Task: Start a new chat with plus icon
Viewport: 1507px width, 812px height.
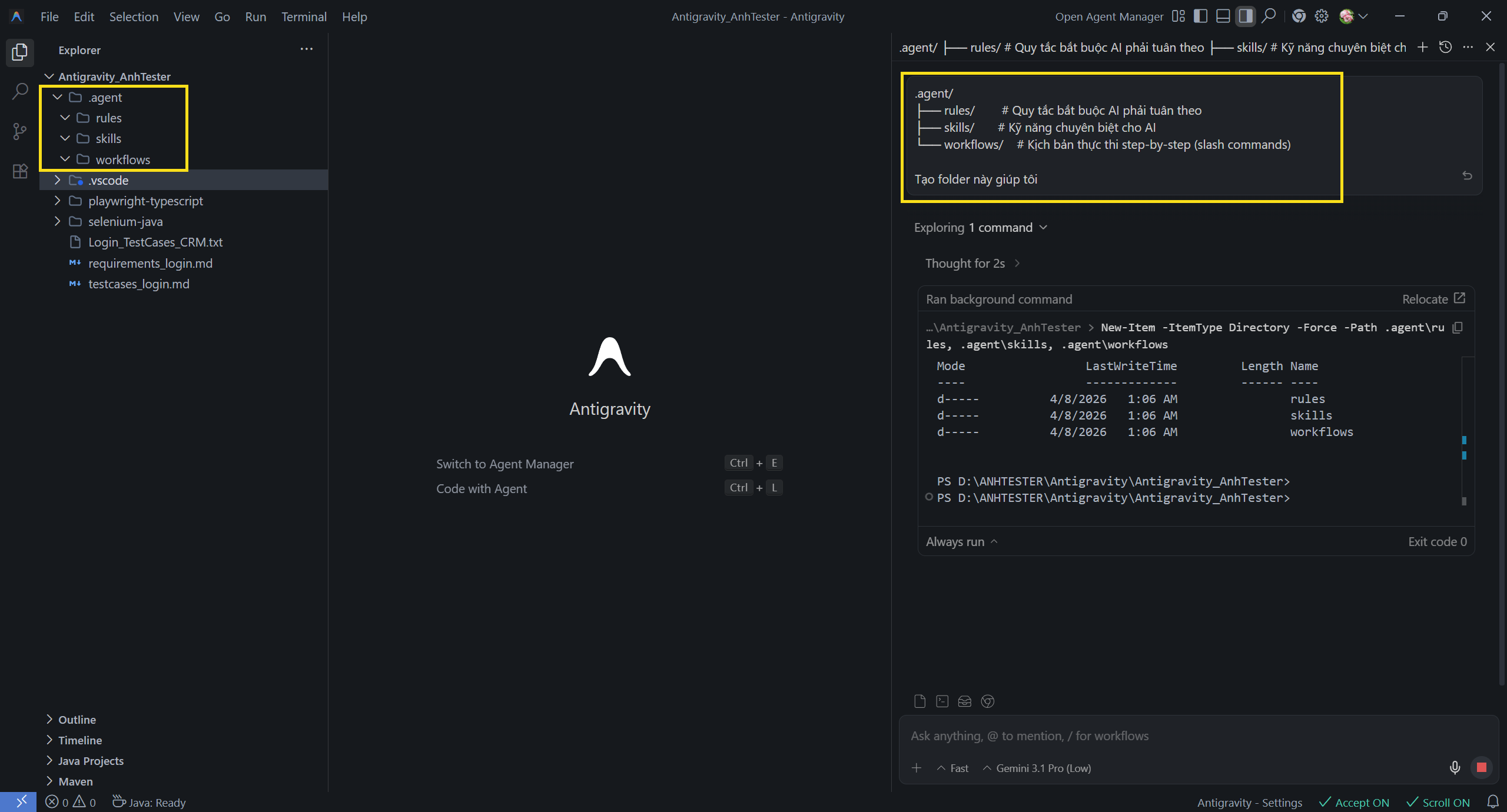Action: 1422,47
